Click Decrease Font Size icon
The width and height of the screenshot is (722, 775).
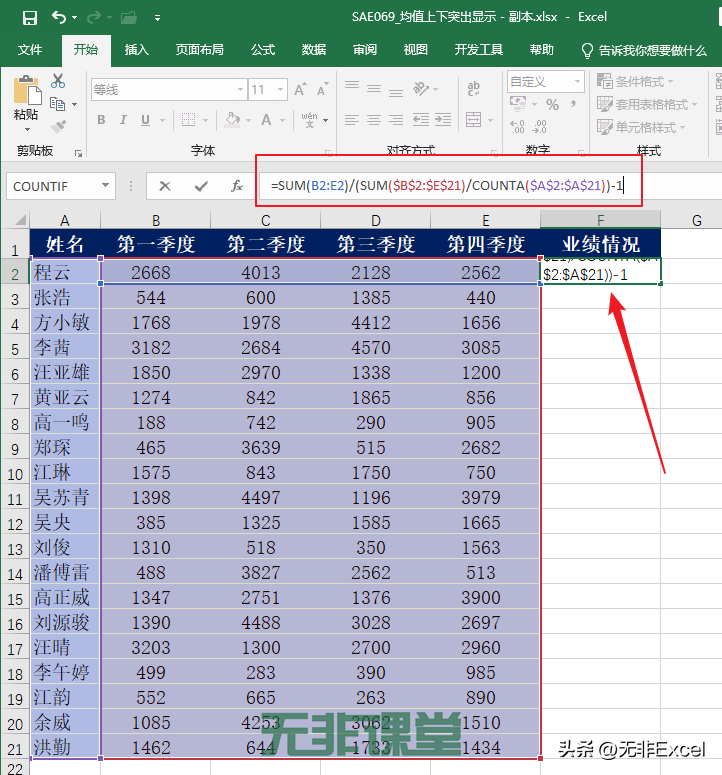322,89
